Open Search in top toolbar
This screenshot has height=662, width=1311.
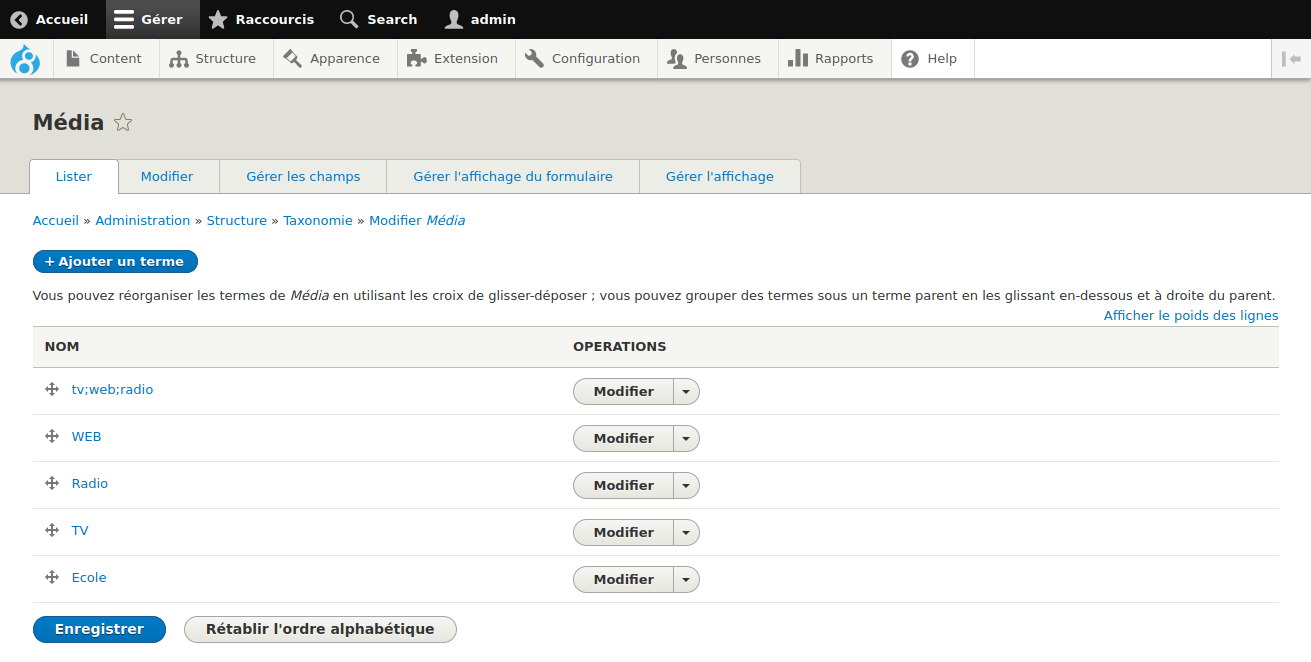click(x=380, y=19)
